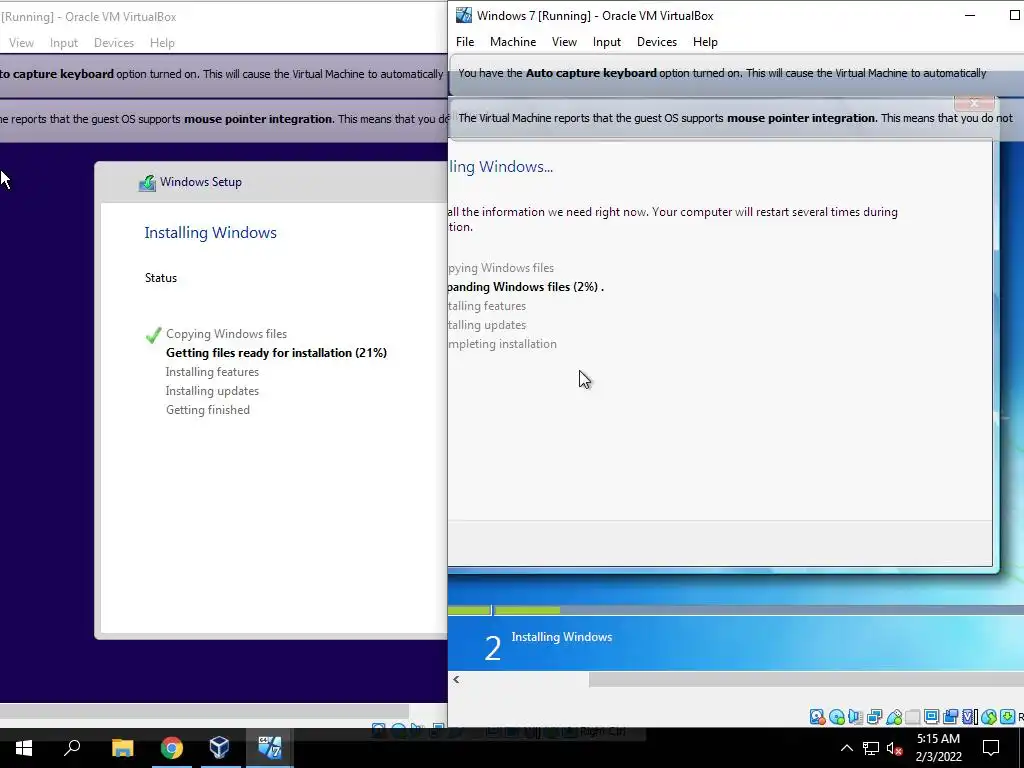Open VirtualBox Manager cube icon on taskbar
1024x768 pixels.
click(x=219, y=747)
